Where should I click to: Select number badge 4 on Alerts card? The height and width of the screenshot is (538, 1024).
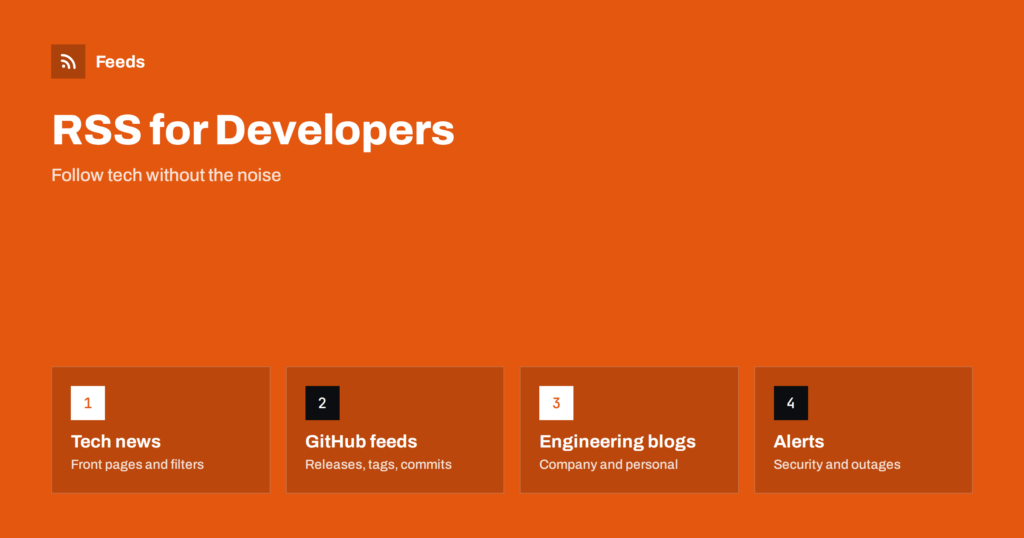[790, 403]
